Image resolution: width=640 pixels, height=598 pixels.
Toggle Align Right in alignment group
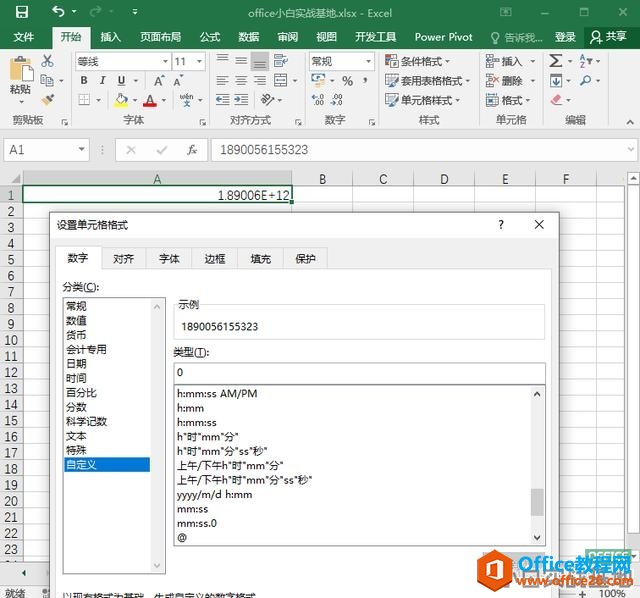tap(260, 80)
